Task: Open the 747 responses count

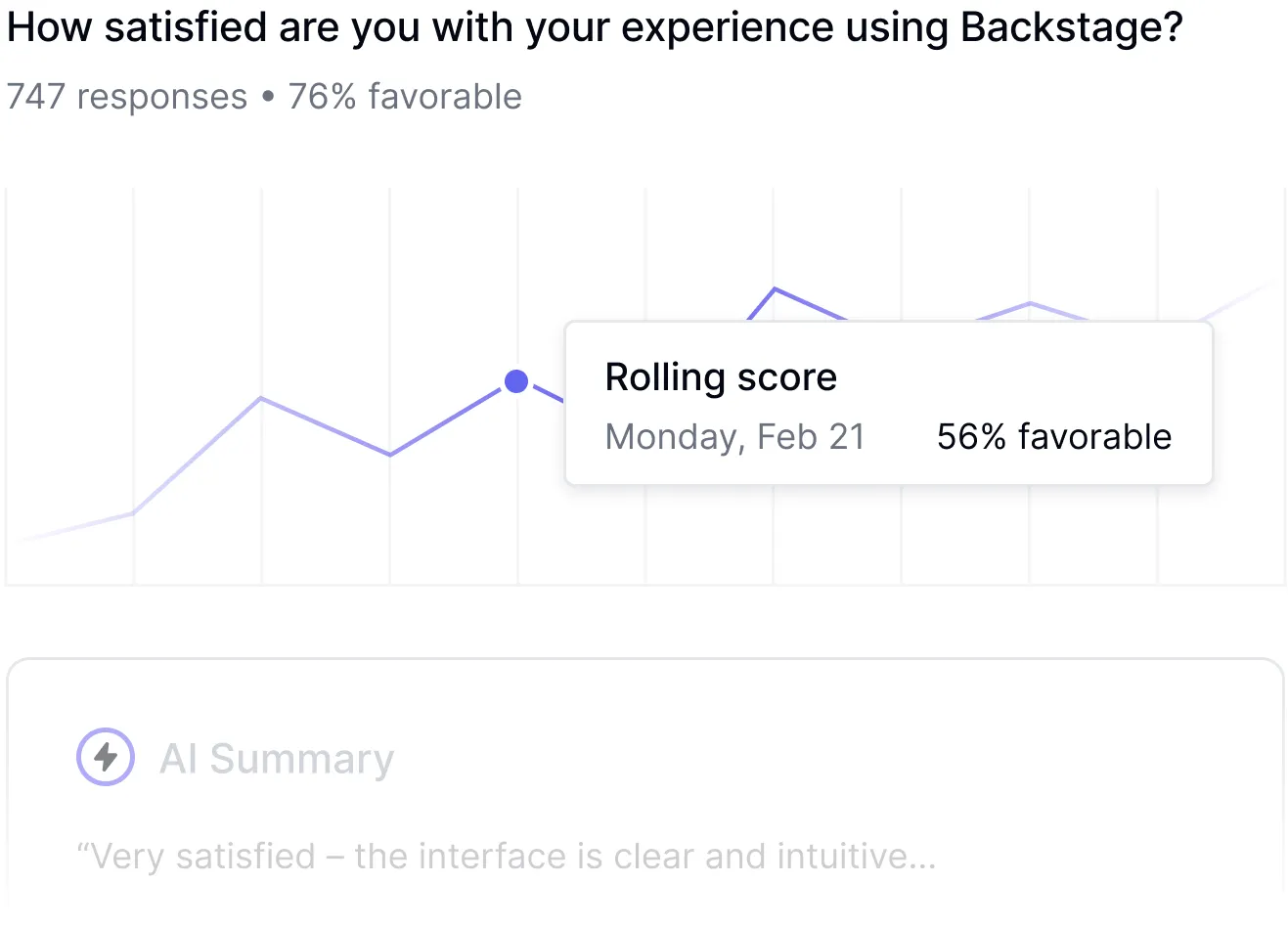Action: pos(127,97)
